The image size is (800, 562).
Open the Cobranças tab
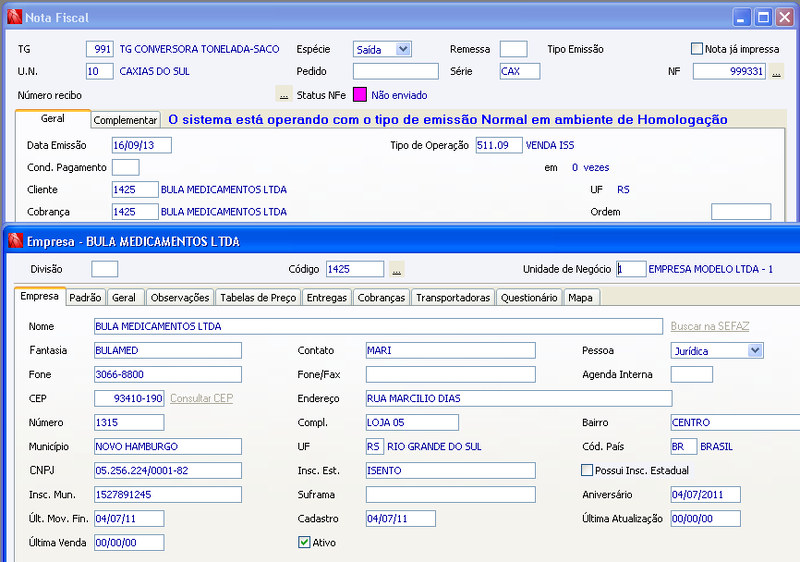381,298
